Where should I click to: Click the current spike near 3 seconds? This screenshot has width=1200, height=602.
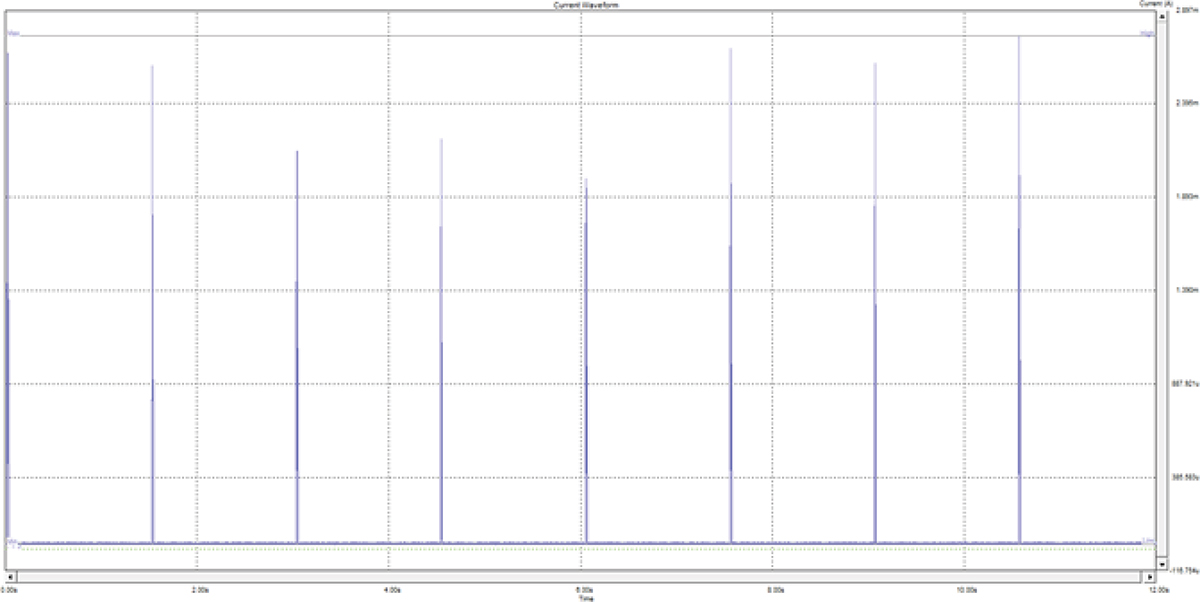point(297,346)
